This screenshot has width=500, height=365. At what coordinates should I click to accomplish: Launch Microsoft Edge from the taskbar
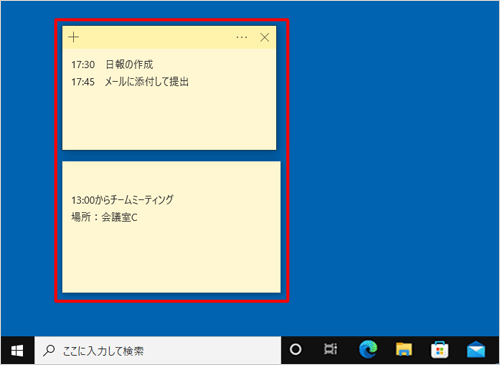[368, 349]
